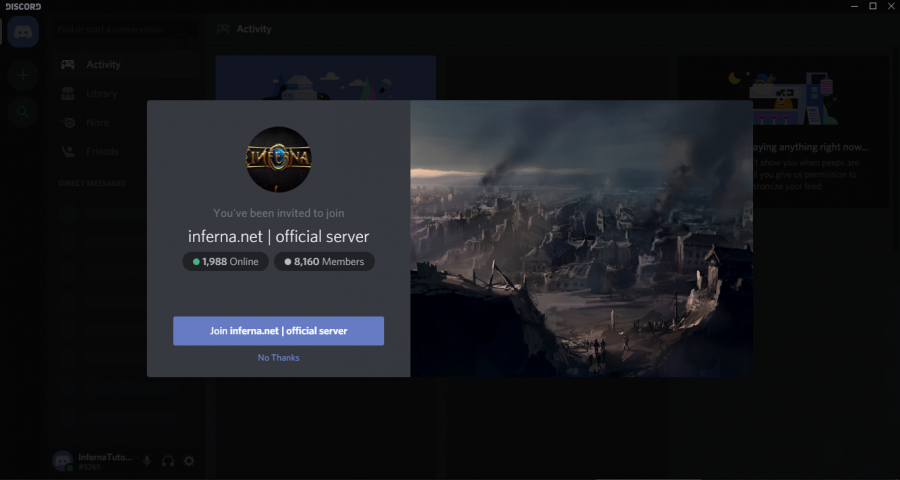Click the Activity header controller icon
Image resolution: width=900 pixels, height=480 pixels.
coord(222,29)
